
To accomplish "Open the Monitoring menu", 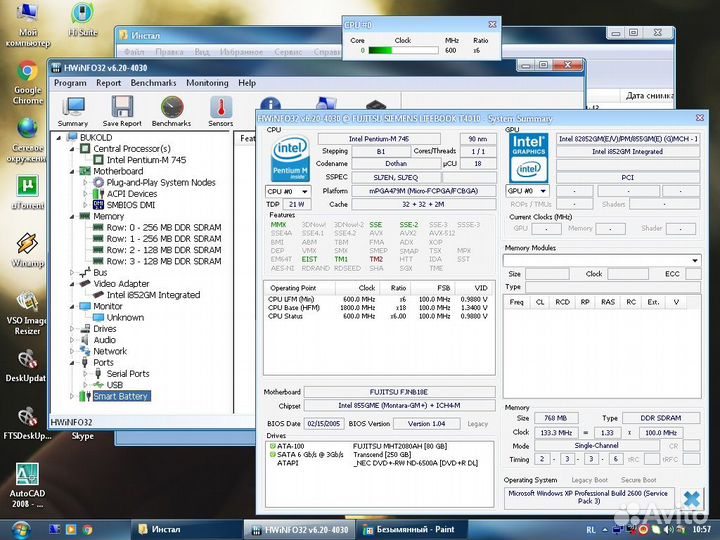I will tap(207, 83).
